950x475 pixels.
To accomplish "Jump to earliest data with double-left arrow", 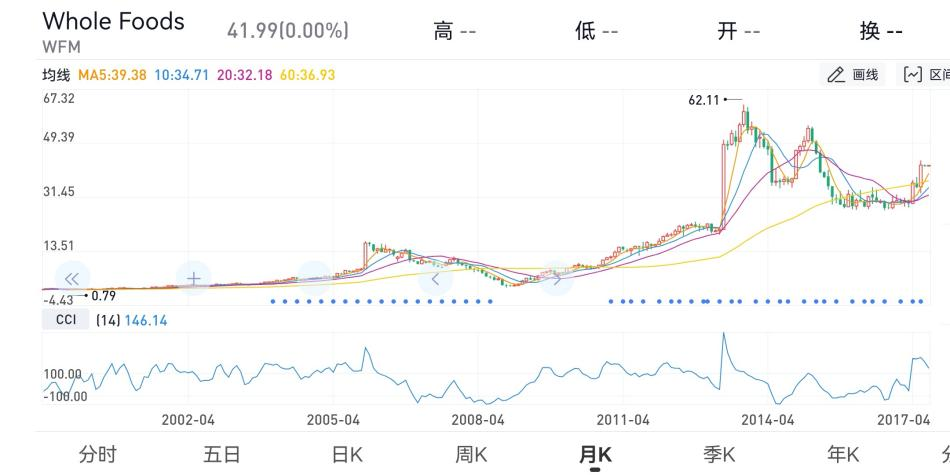I will [x=71, y=278].
